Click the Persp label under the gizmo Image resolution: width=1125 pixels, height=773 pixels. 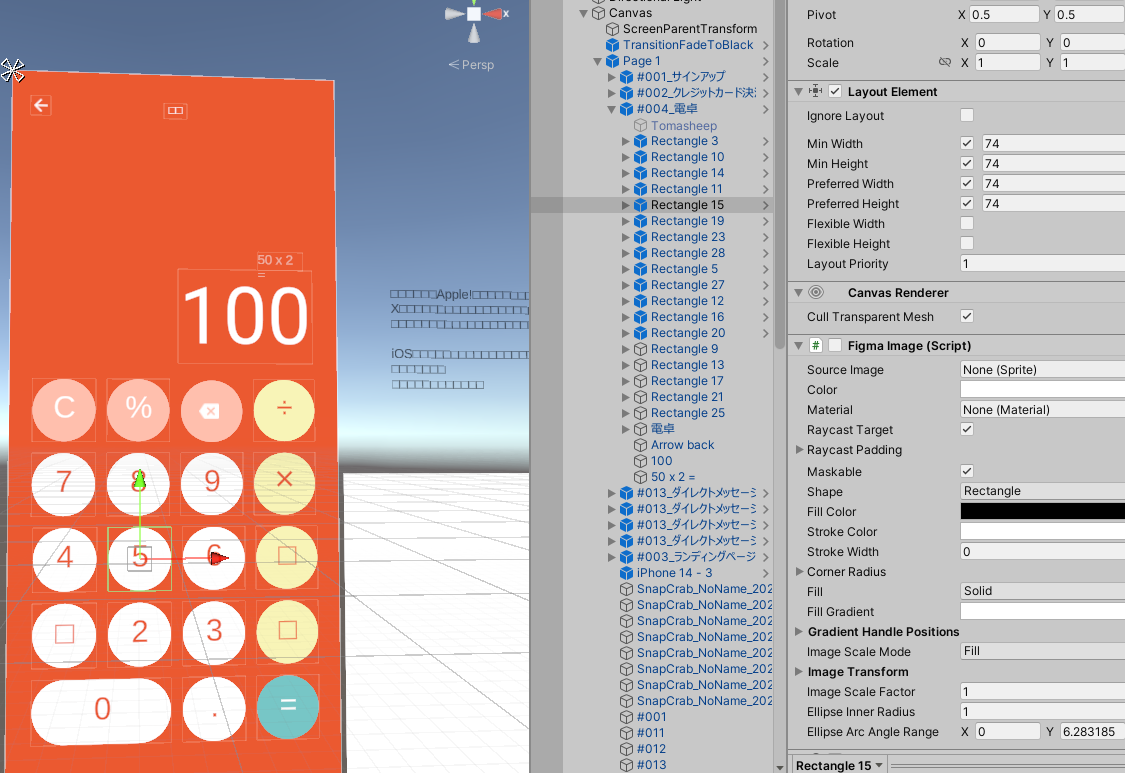(x=476, y=64)
